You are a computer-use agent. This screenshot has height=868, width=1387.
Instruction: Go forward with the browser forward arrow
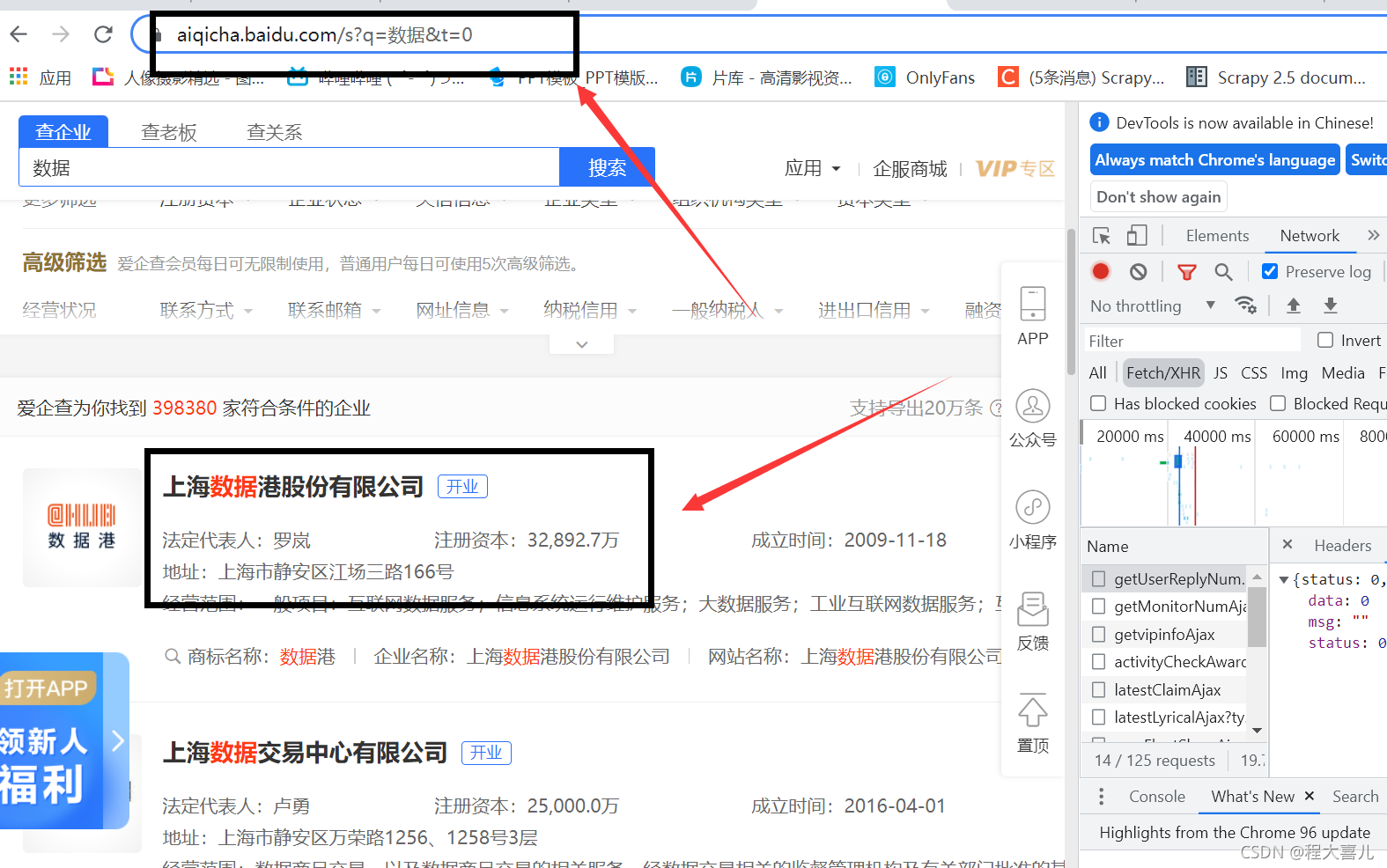point(61,34)
